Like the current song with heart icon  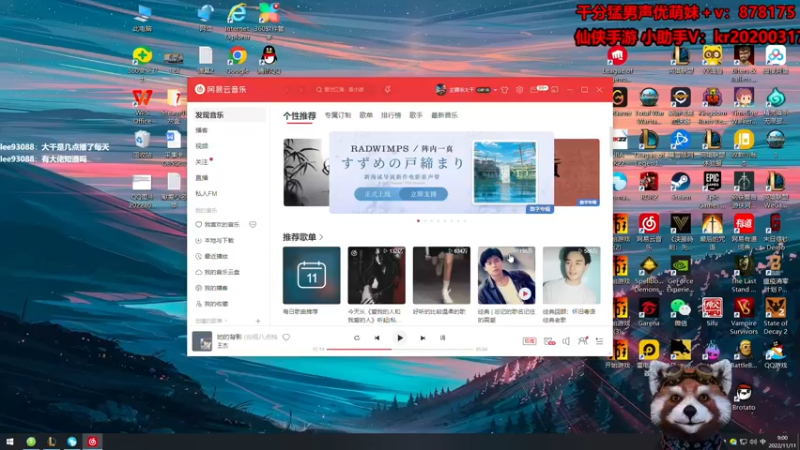point(286,337)
